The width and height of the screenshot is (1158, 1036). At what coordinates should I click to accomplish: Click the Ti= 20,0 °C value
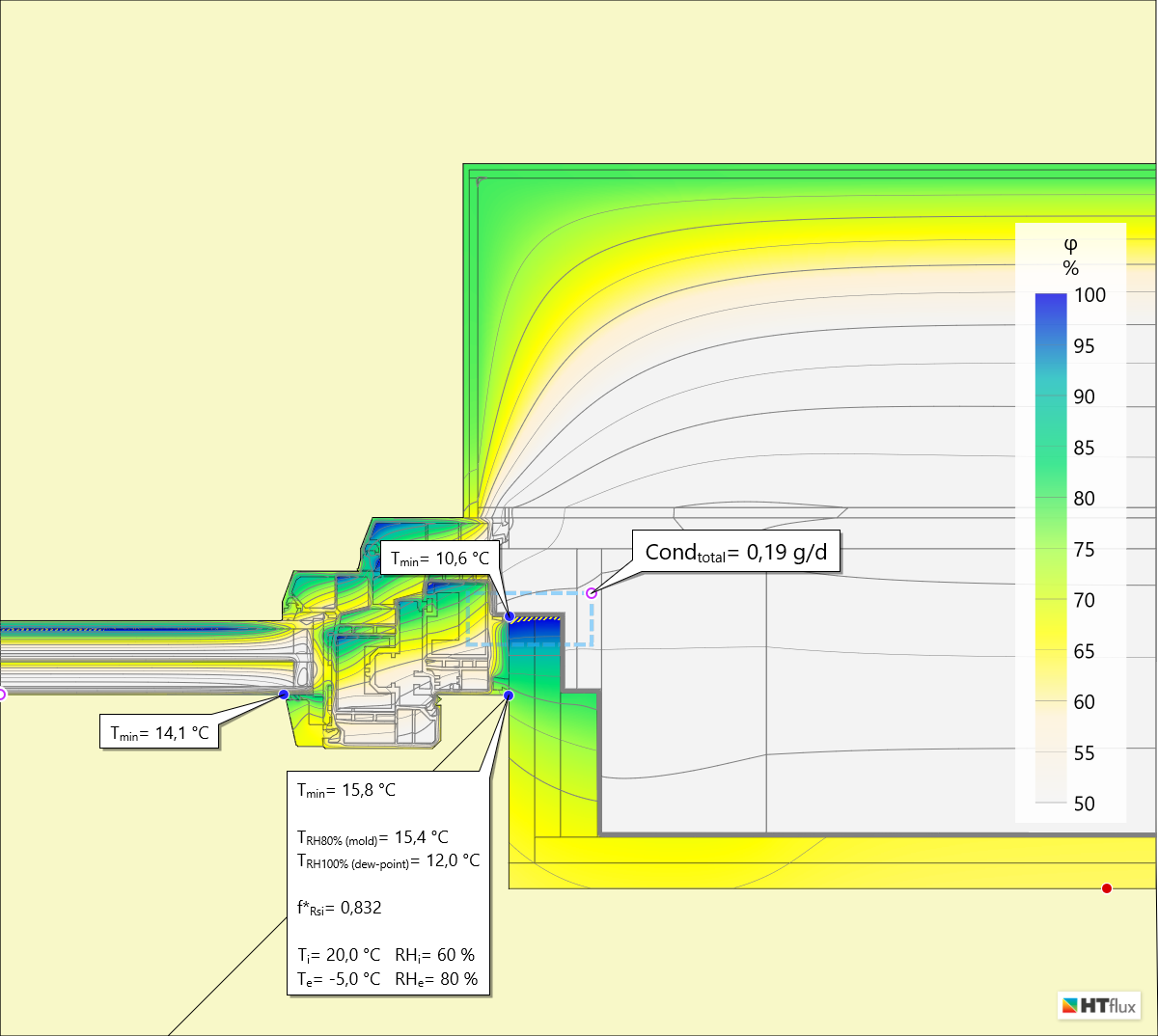point(339,955)
